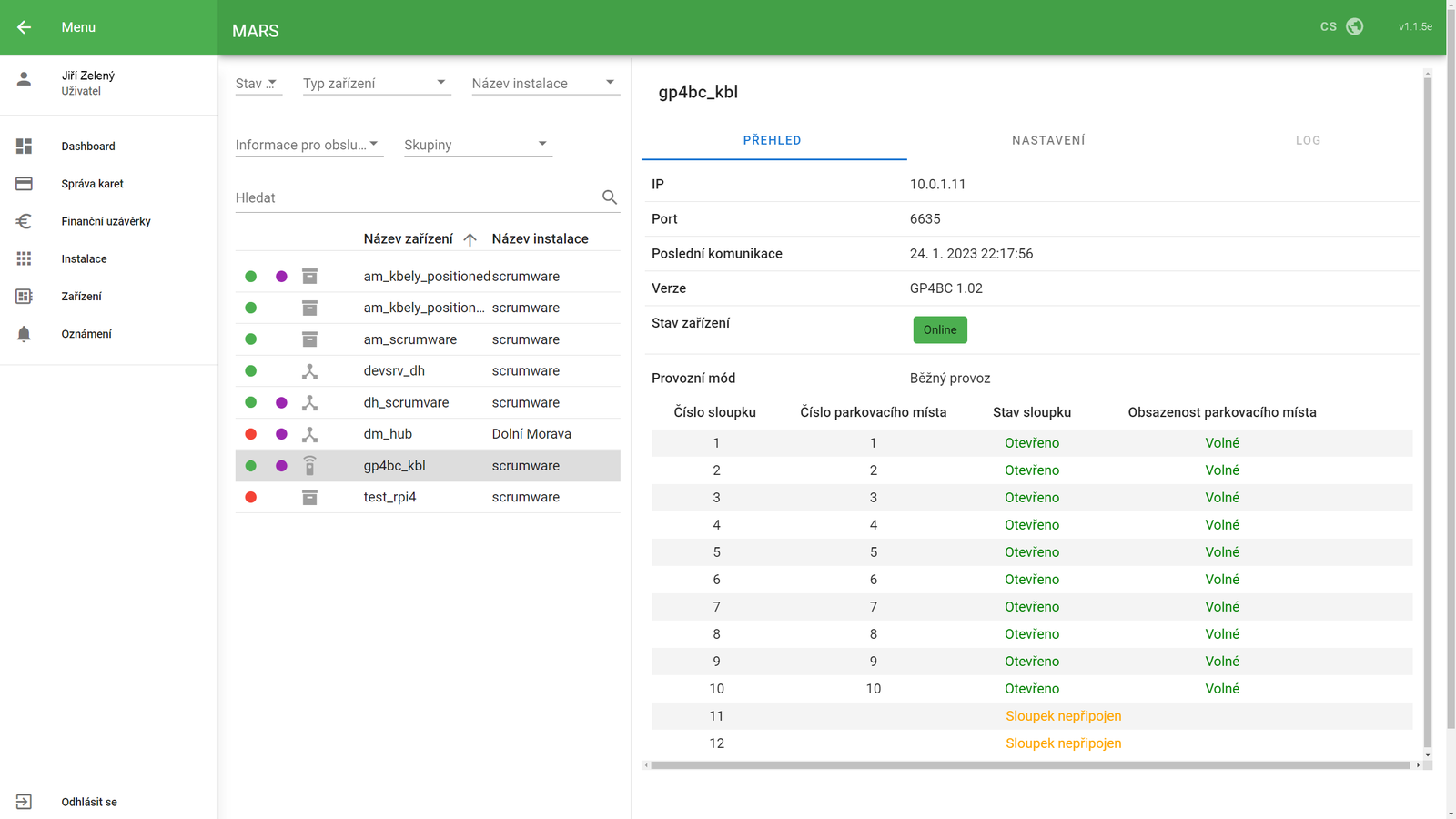This screenshot has width=1456, height=819.
Task: Open Oznámení bell notifications
Action: (24, 334)
